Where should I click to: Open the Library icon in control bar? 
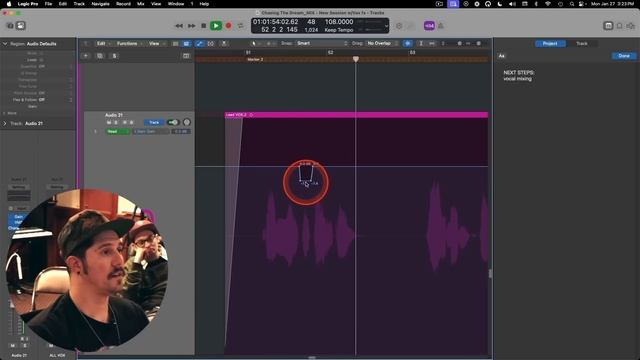point(10,26)
